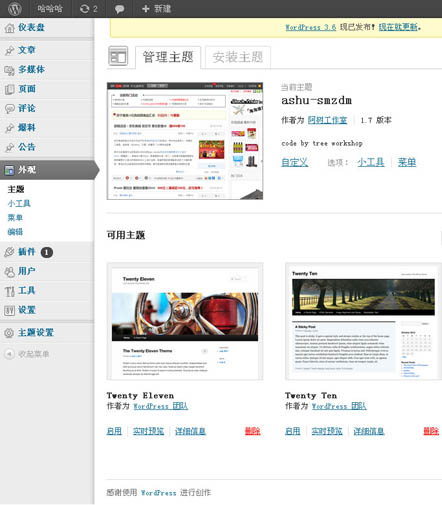Click the 用户 users icon

[9, 271]
